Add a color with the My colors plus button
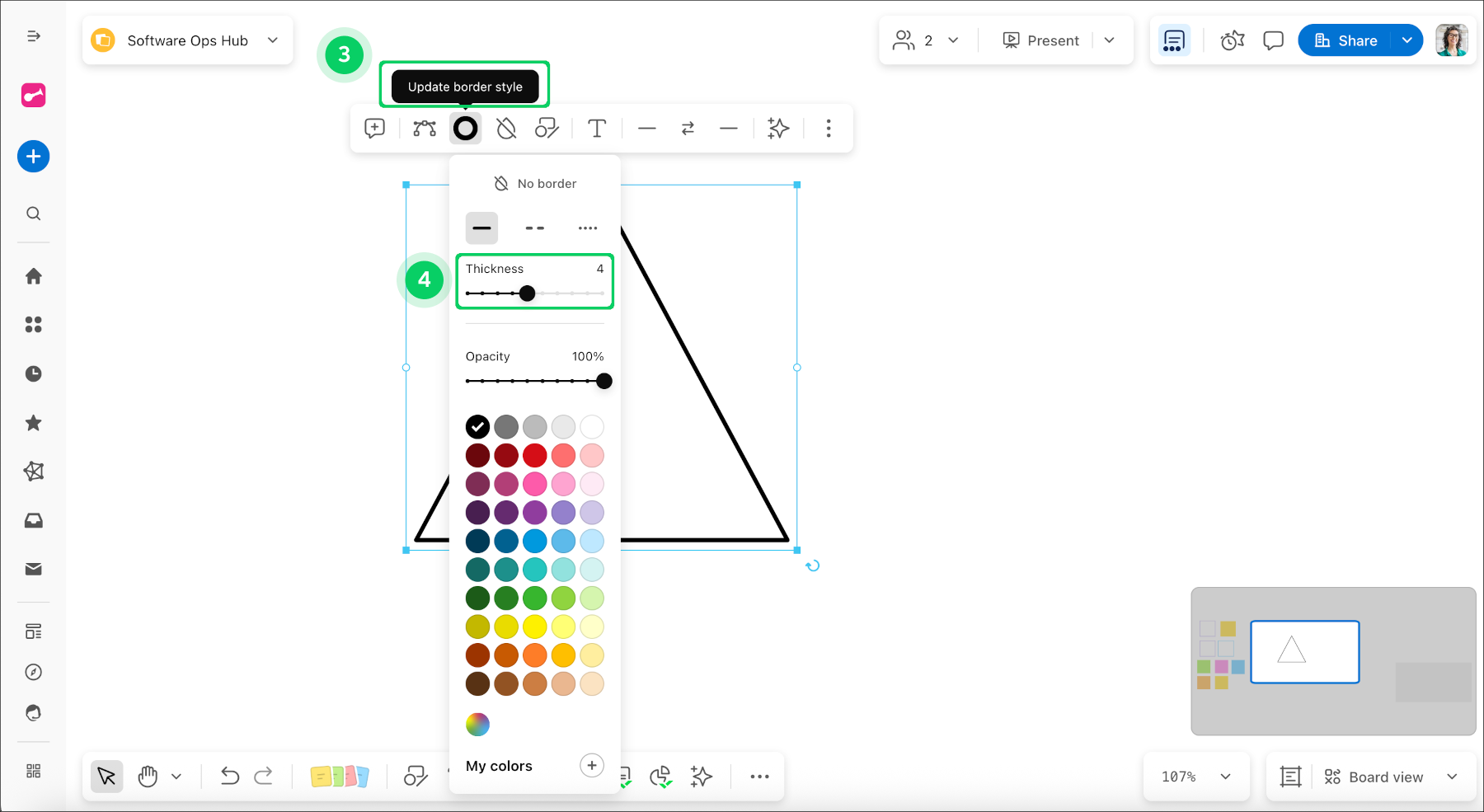 [x=591, y=765]
